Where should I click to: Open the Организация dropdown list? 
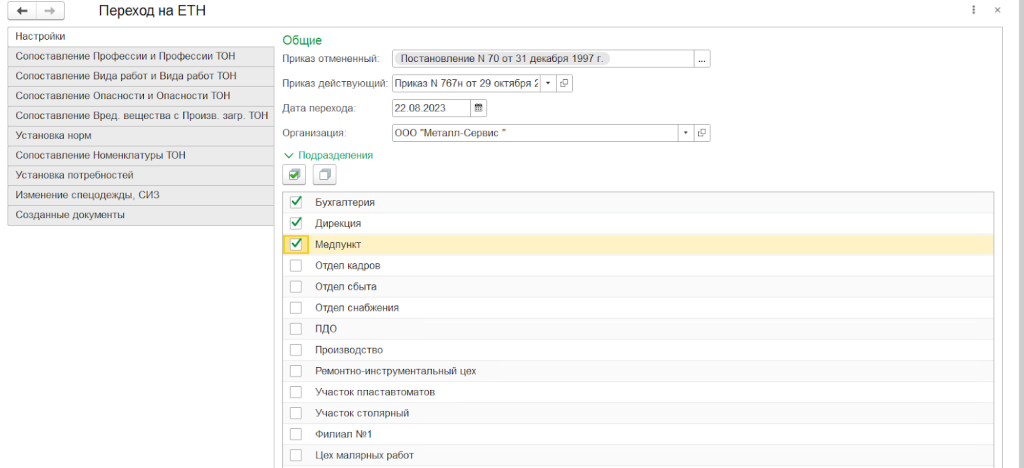[686, 133]
